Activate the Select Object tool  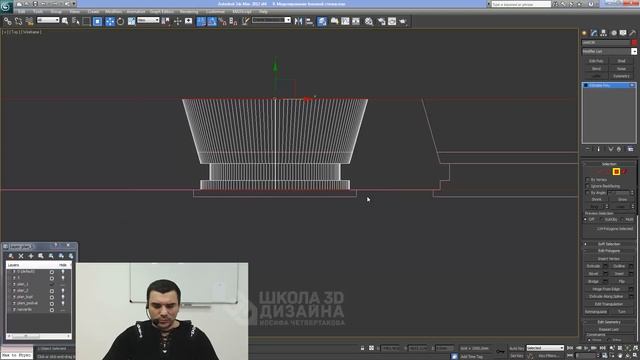pyautogui.click(x=65, y=21)
